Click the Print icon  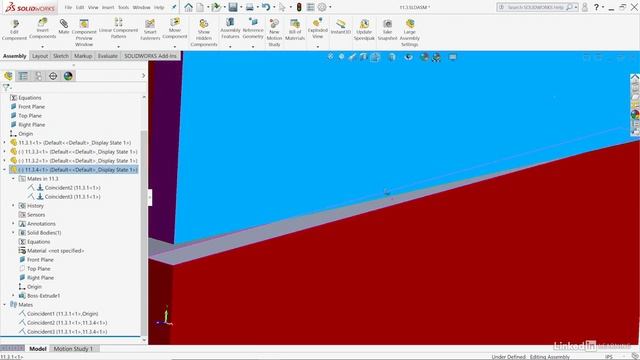pyautogui.click(x=249, y=7)
